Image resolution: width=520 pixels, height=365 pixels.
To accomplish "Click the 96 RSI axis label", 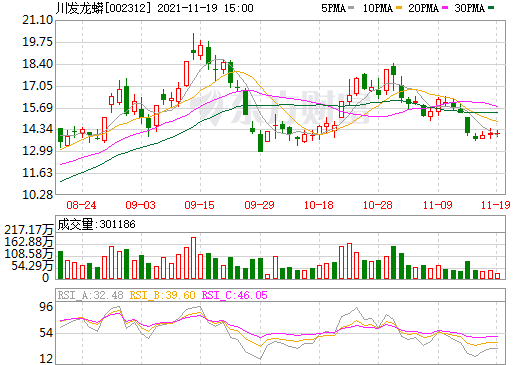I will click(x=46, y=307).
